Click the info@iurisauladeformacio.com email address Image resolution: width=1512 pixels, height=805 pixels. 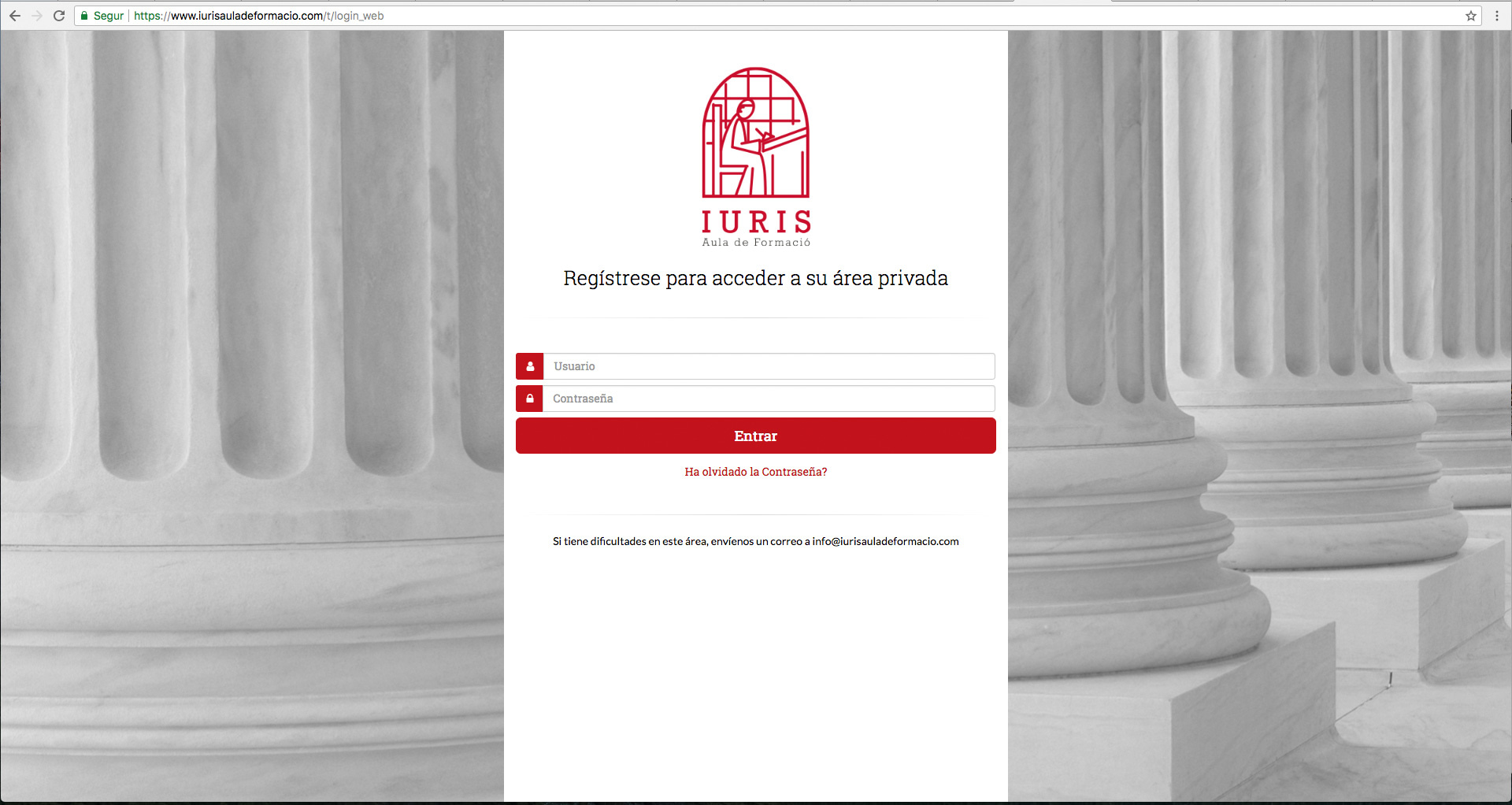pos(886,541)
